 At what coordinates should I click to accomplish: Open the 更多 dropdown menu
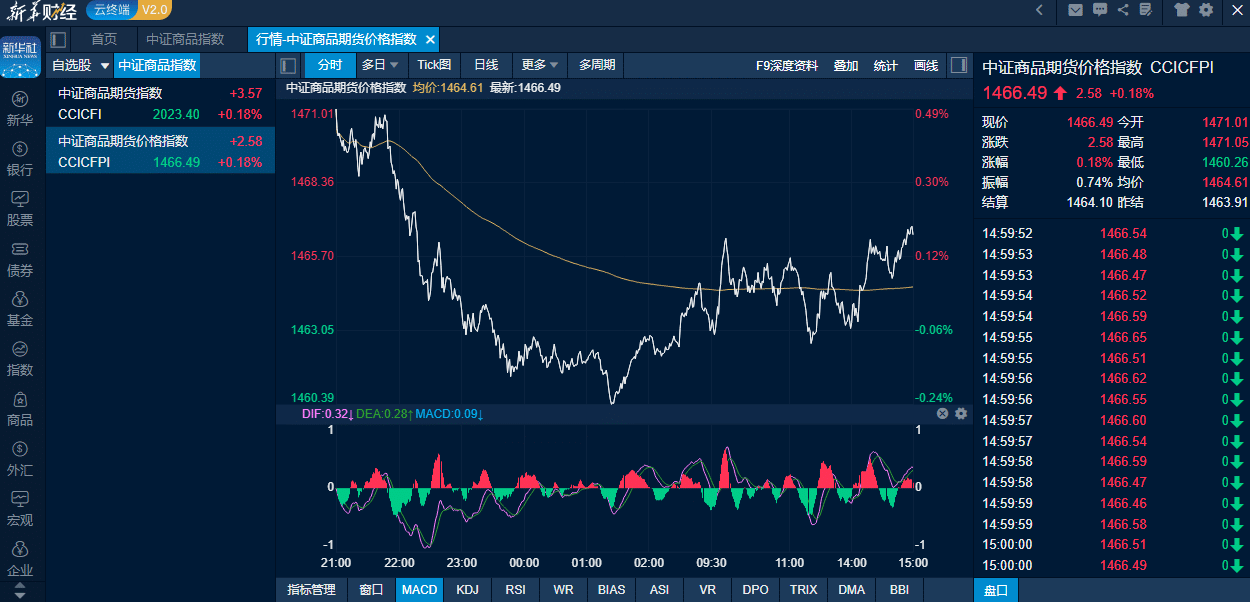[540, 65]
